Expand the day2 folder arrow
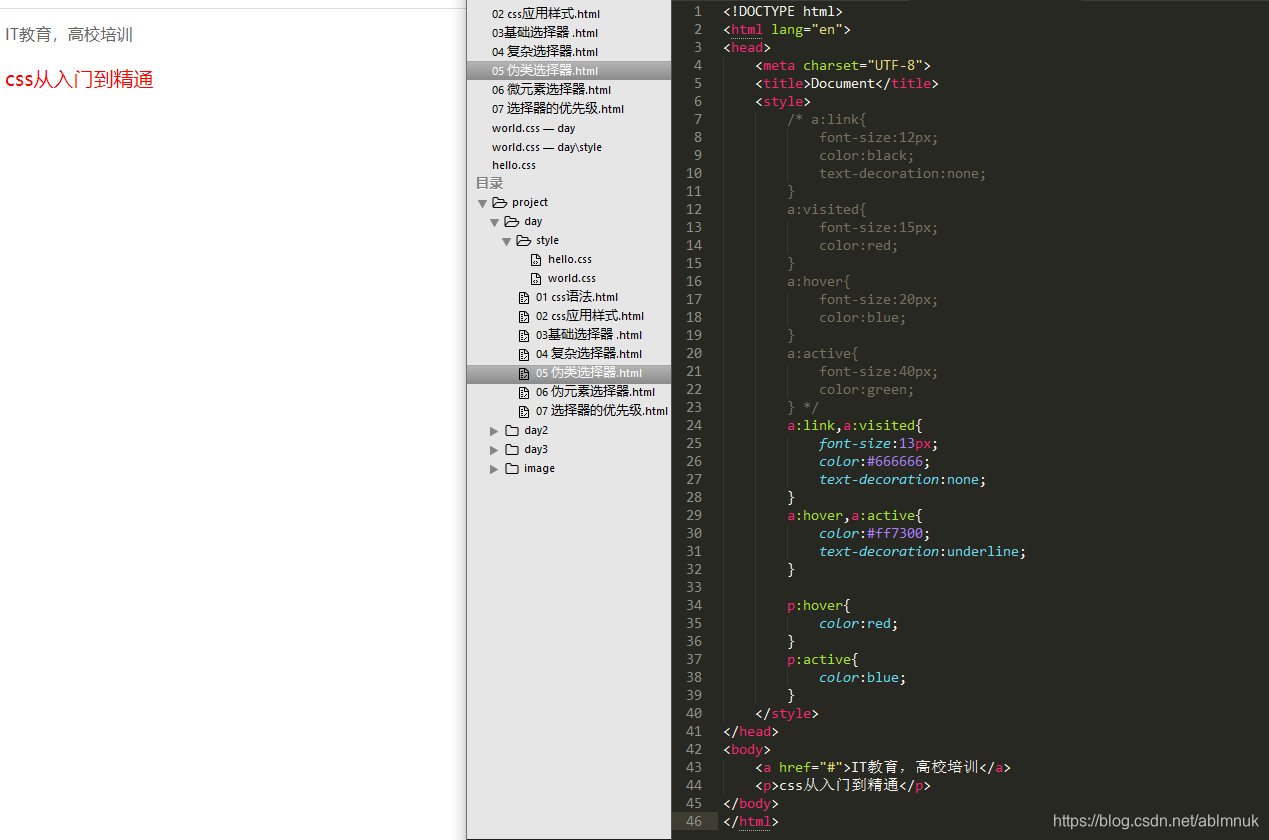 494,430
